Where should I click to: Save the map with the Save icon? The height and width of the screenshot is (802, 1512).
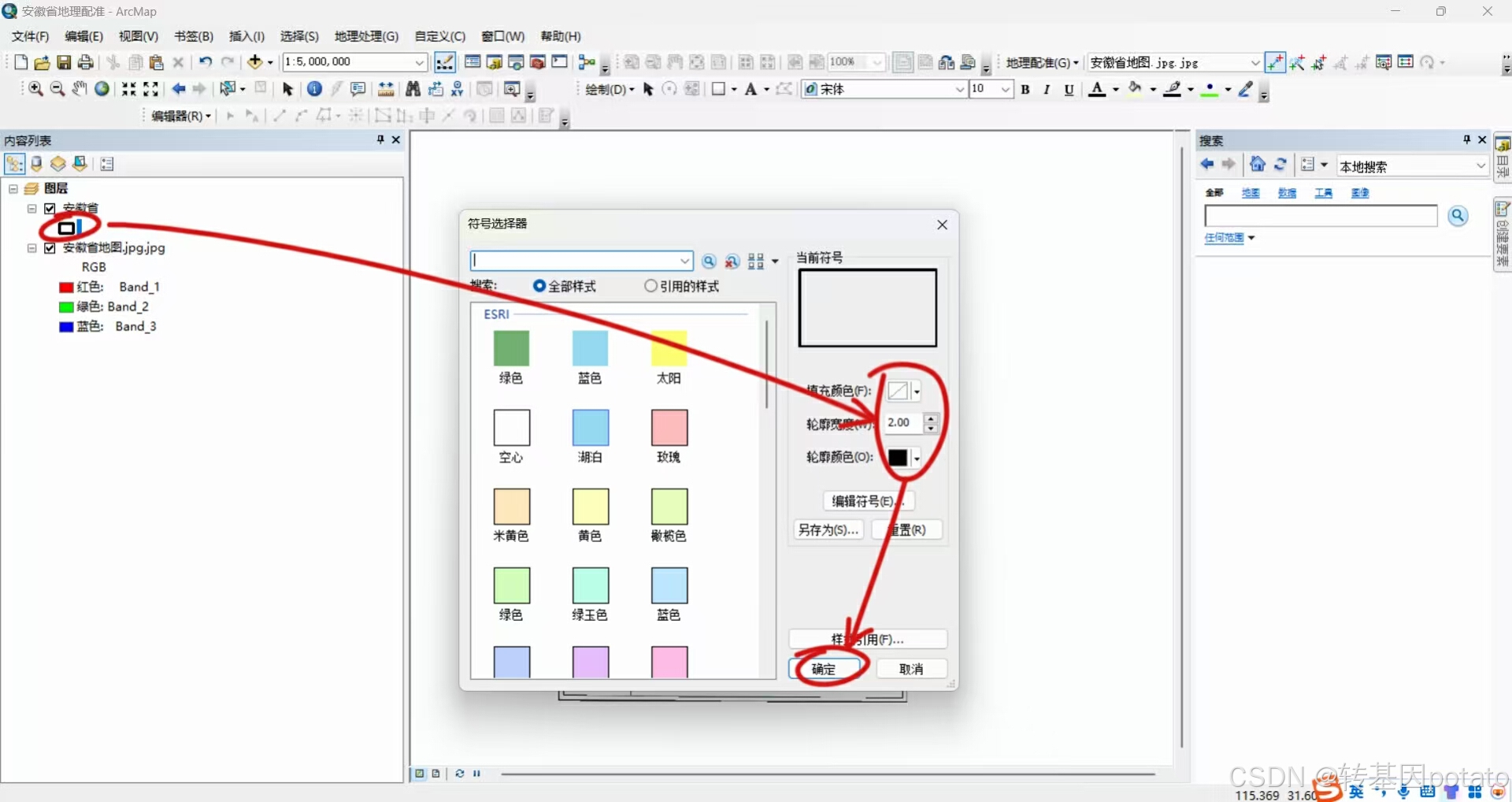point(64,62)
